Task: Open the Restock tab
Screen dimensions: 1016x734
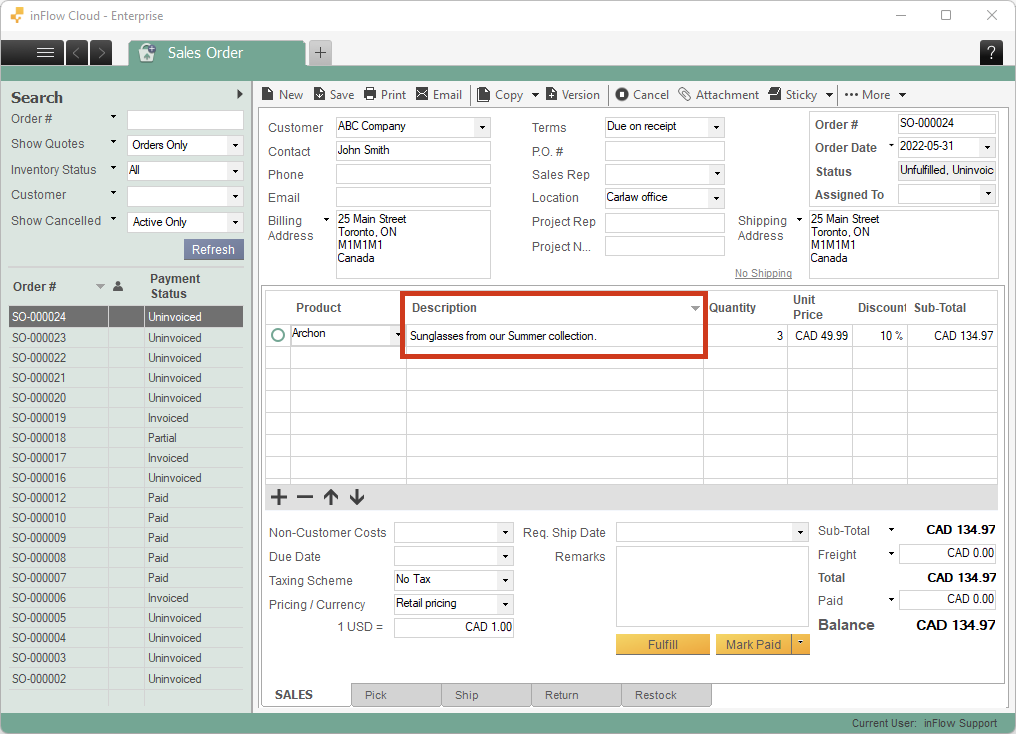Action: [x=656, y=695]
